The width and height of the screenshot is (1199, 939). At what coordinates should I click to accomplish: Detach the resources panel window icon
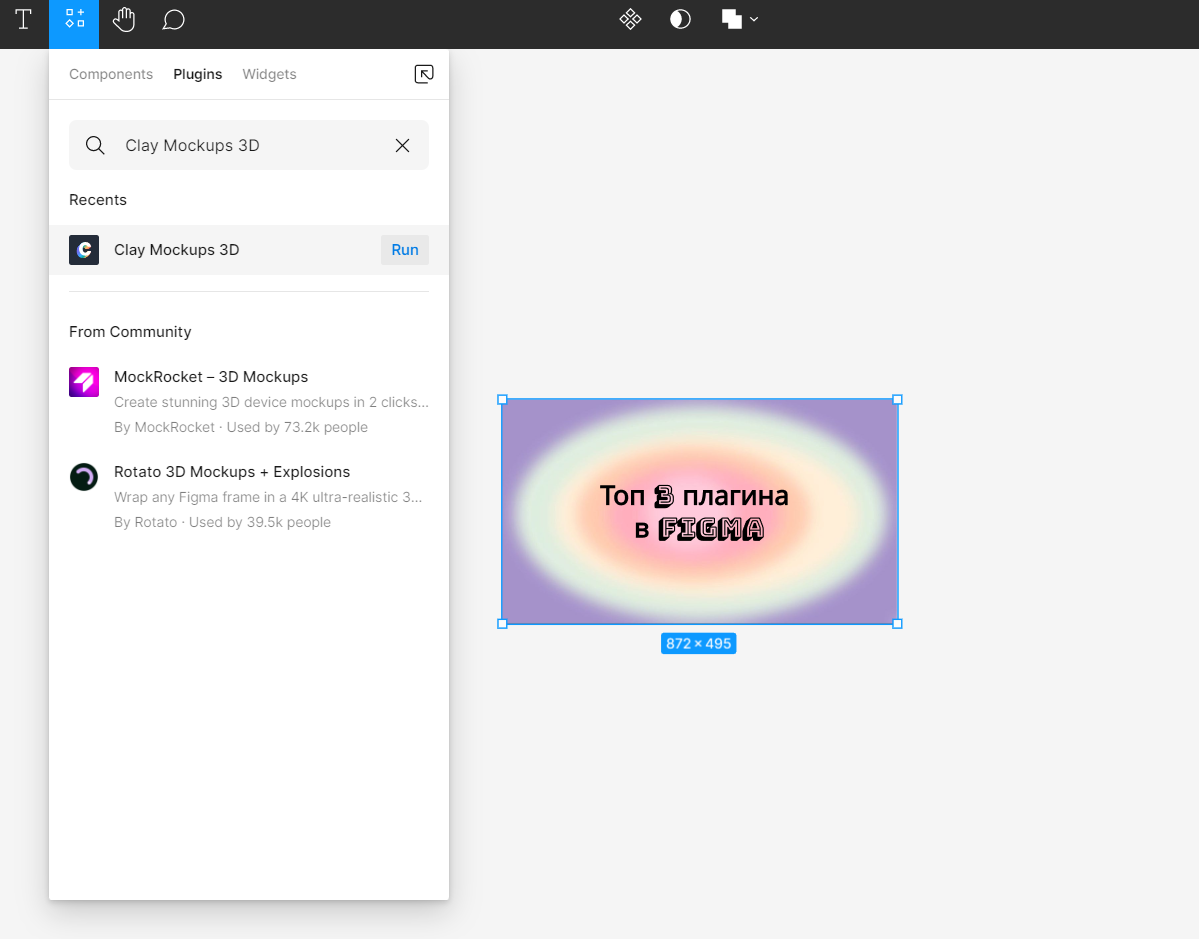(x=424, y=74)
